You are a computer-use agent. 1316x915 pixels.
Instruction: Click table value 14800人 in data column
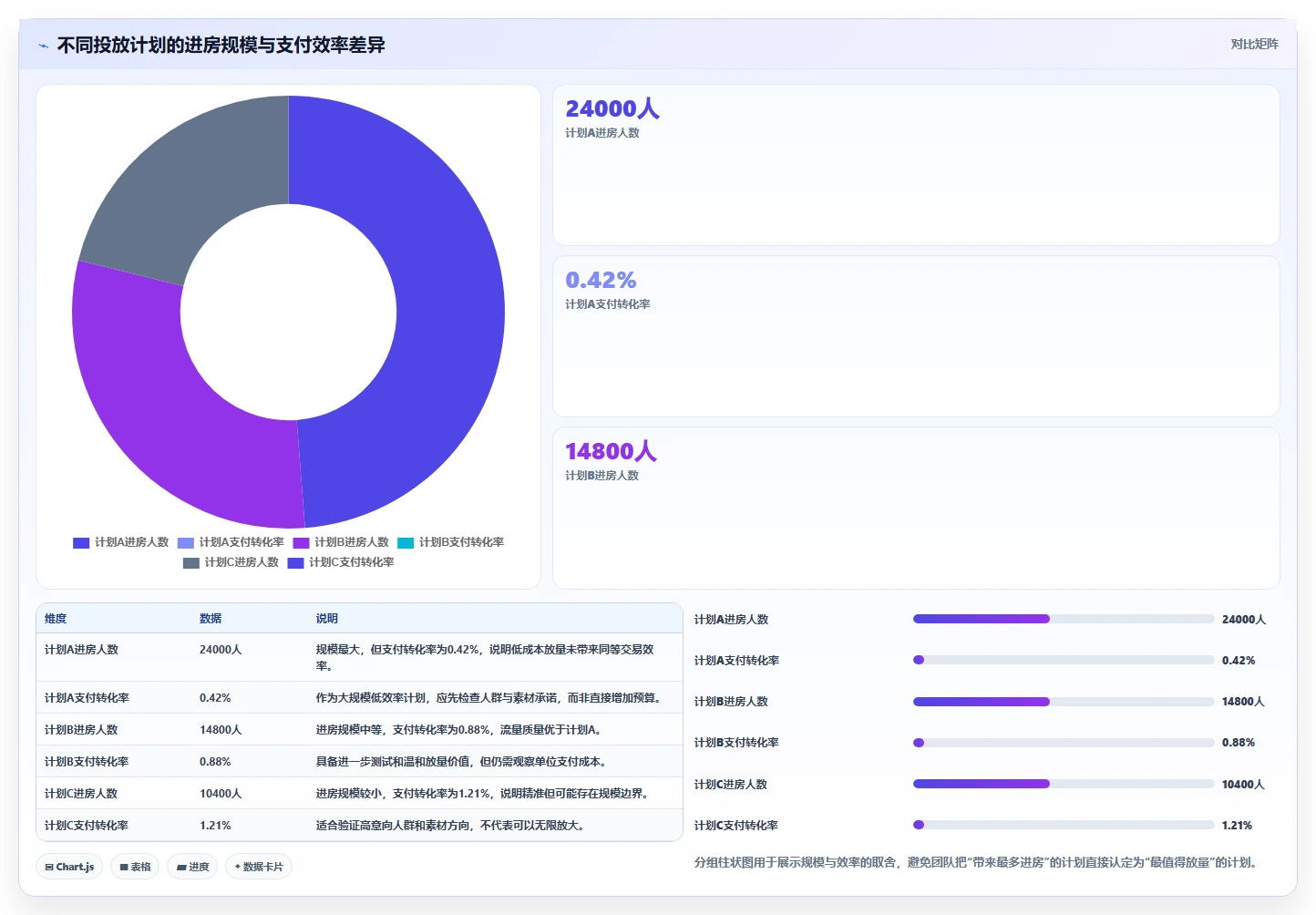[x=221, y=730]
